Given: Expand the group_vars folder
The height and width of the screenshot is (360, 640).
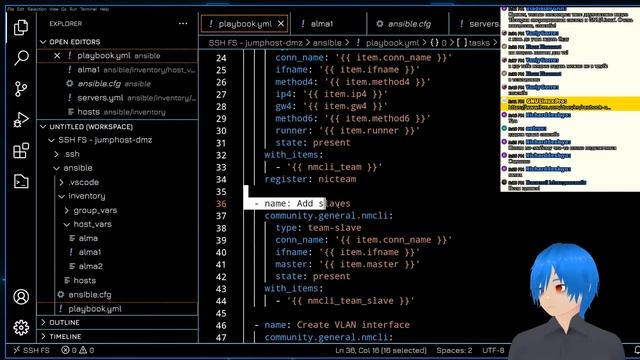Looking at the screenshot, I should point(67,210).
